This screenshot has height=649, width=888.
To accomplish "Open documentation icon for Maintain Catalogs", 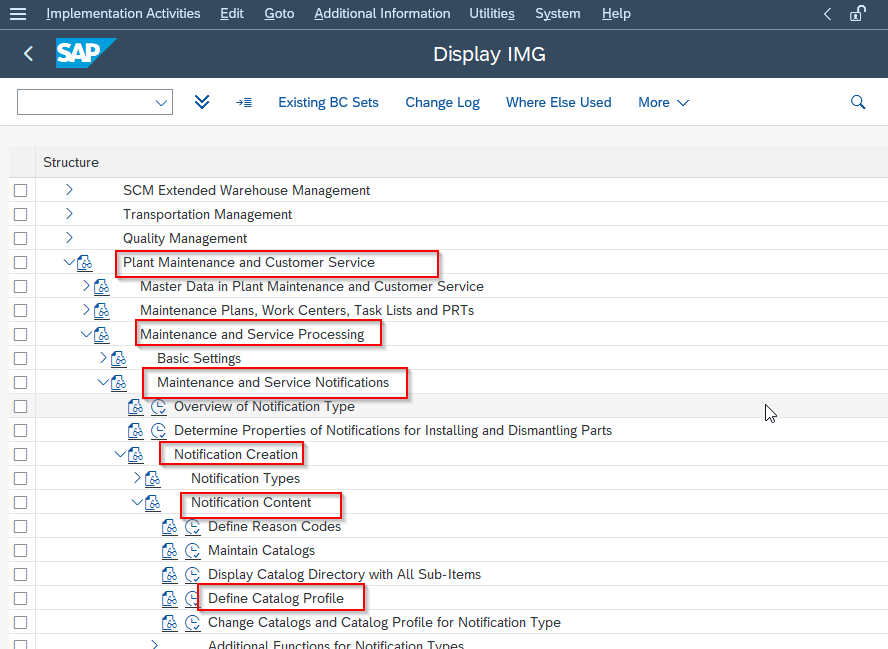I will 170,550.
